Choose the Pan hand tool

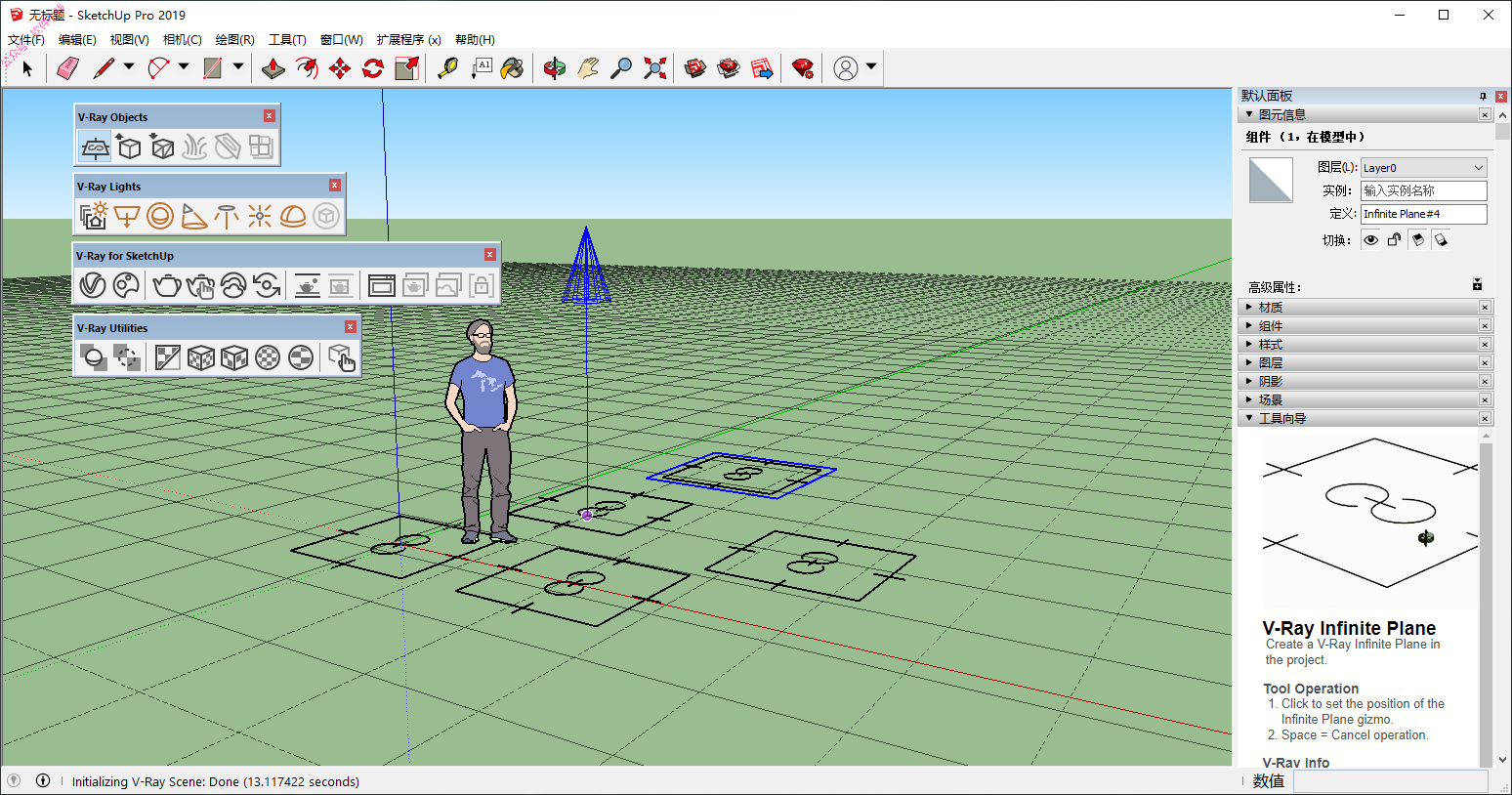pyautogui.click(x=588, y=68)
